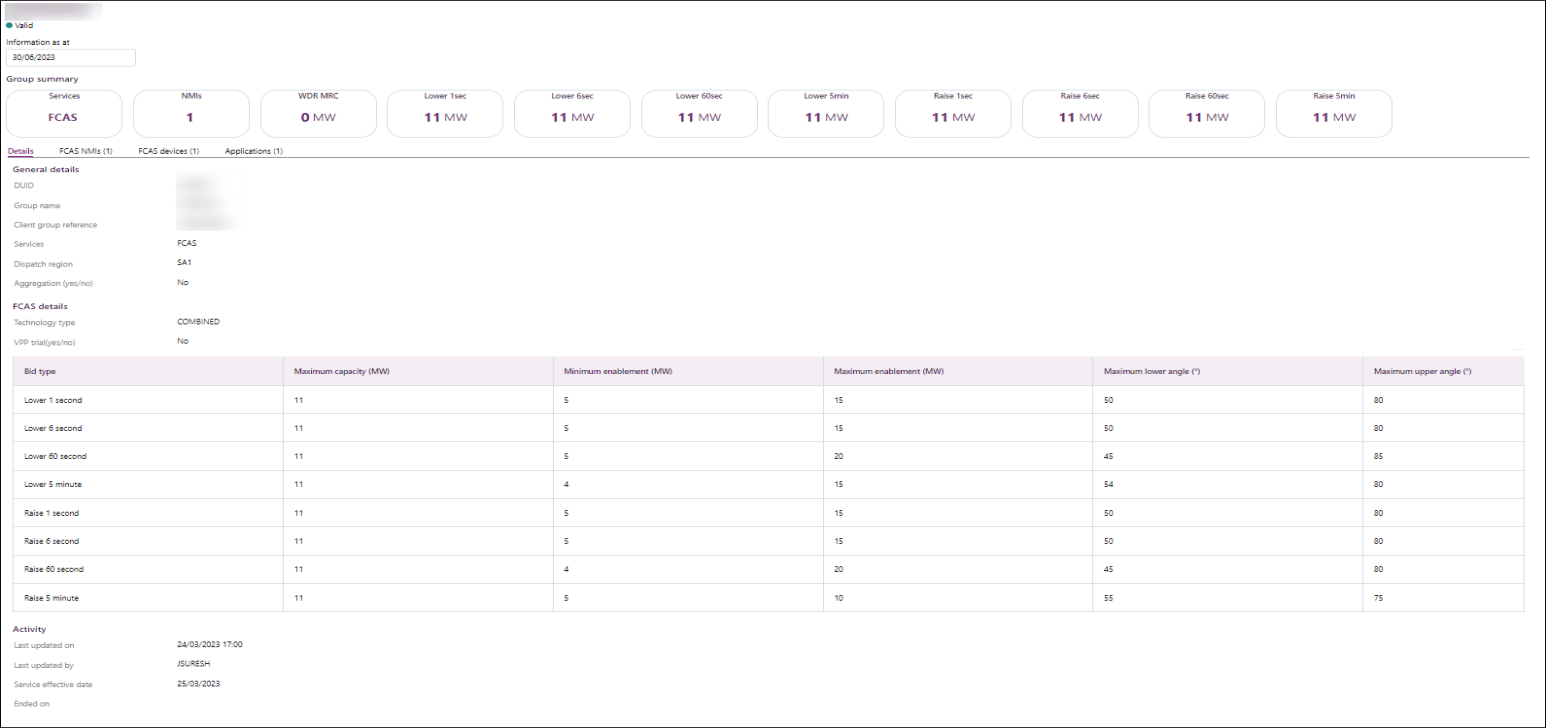Click the Bid type column header
This screenshot has height=728, width=1546.
40,371
